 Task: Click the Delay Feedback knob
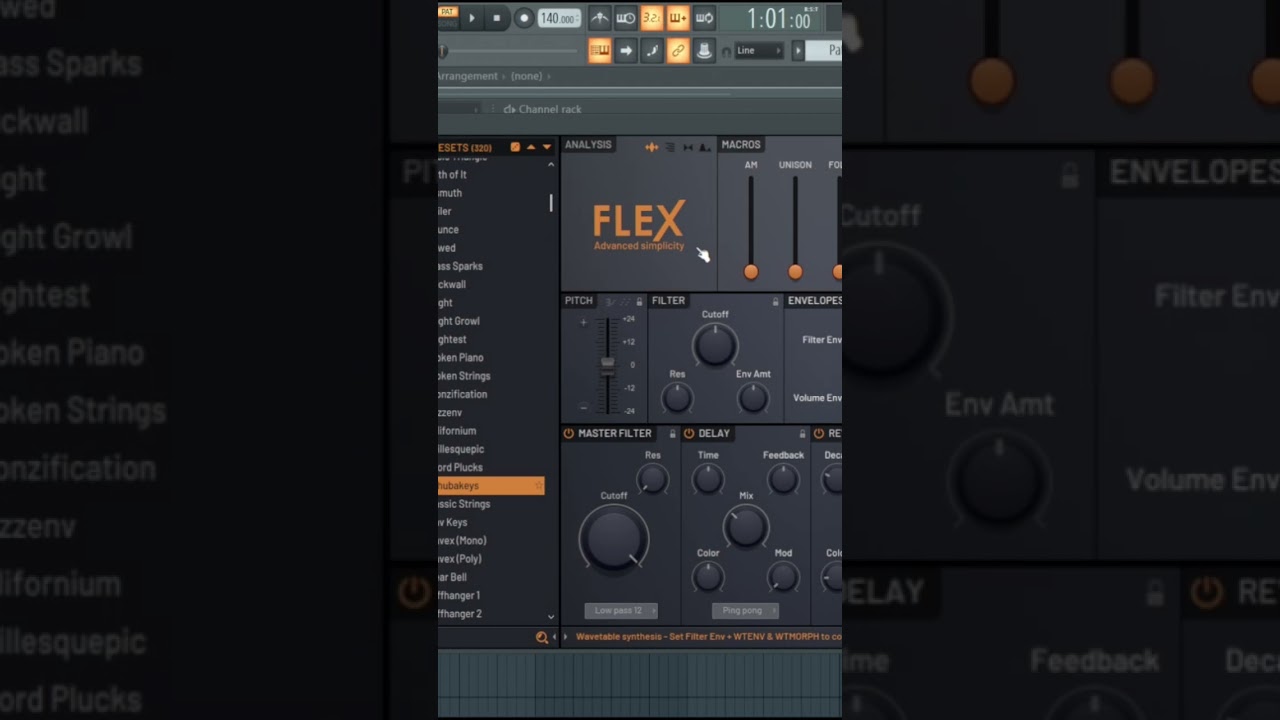click(x=783, y=480)
